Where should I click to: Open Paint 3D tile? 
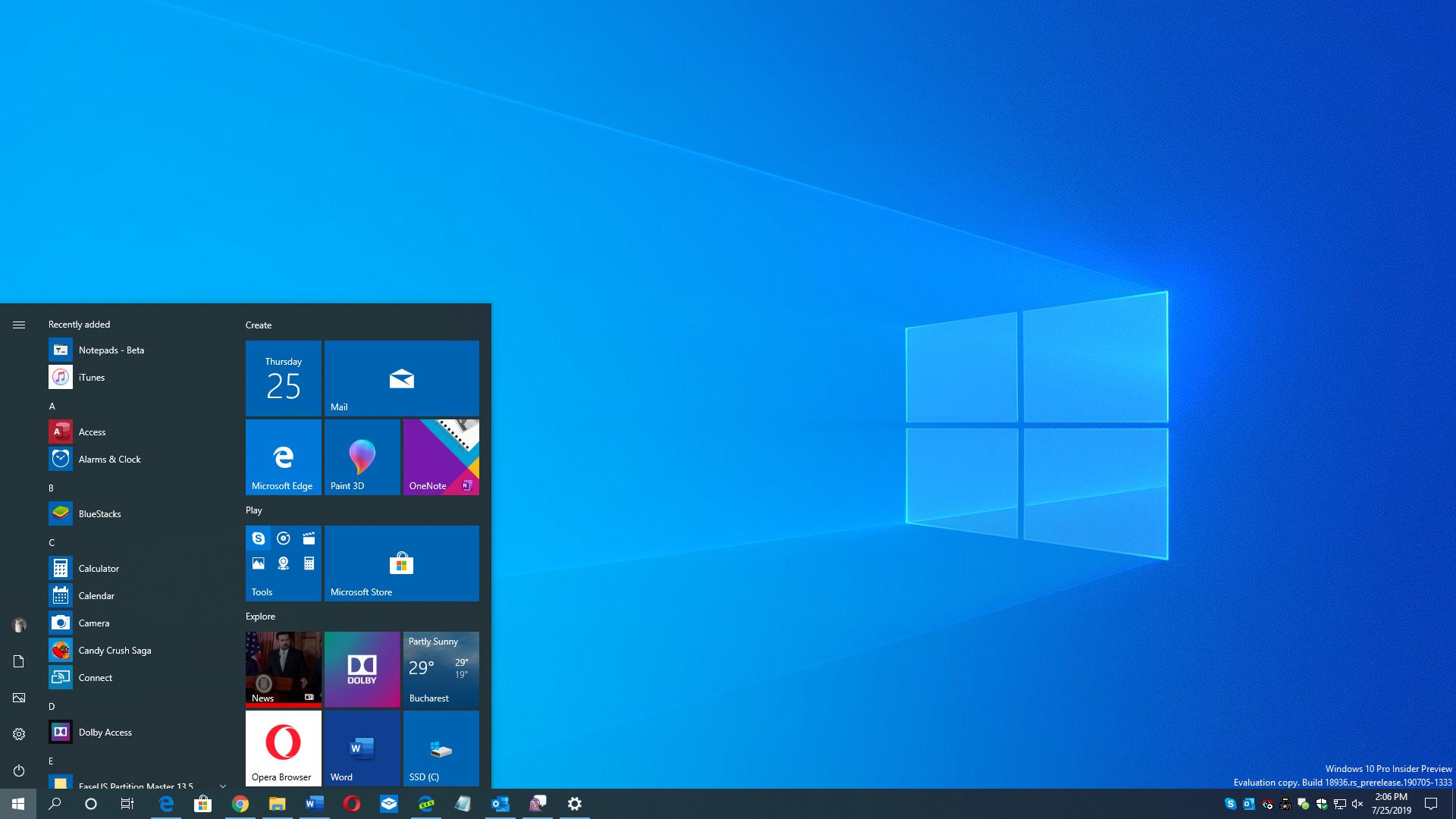[361, 457]
